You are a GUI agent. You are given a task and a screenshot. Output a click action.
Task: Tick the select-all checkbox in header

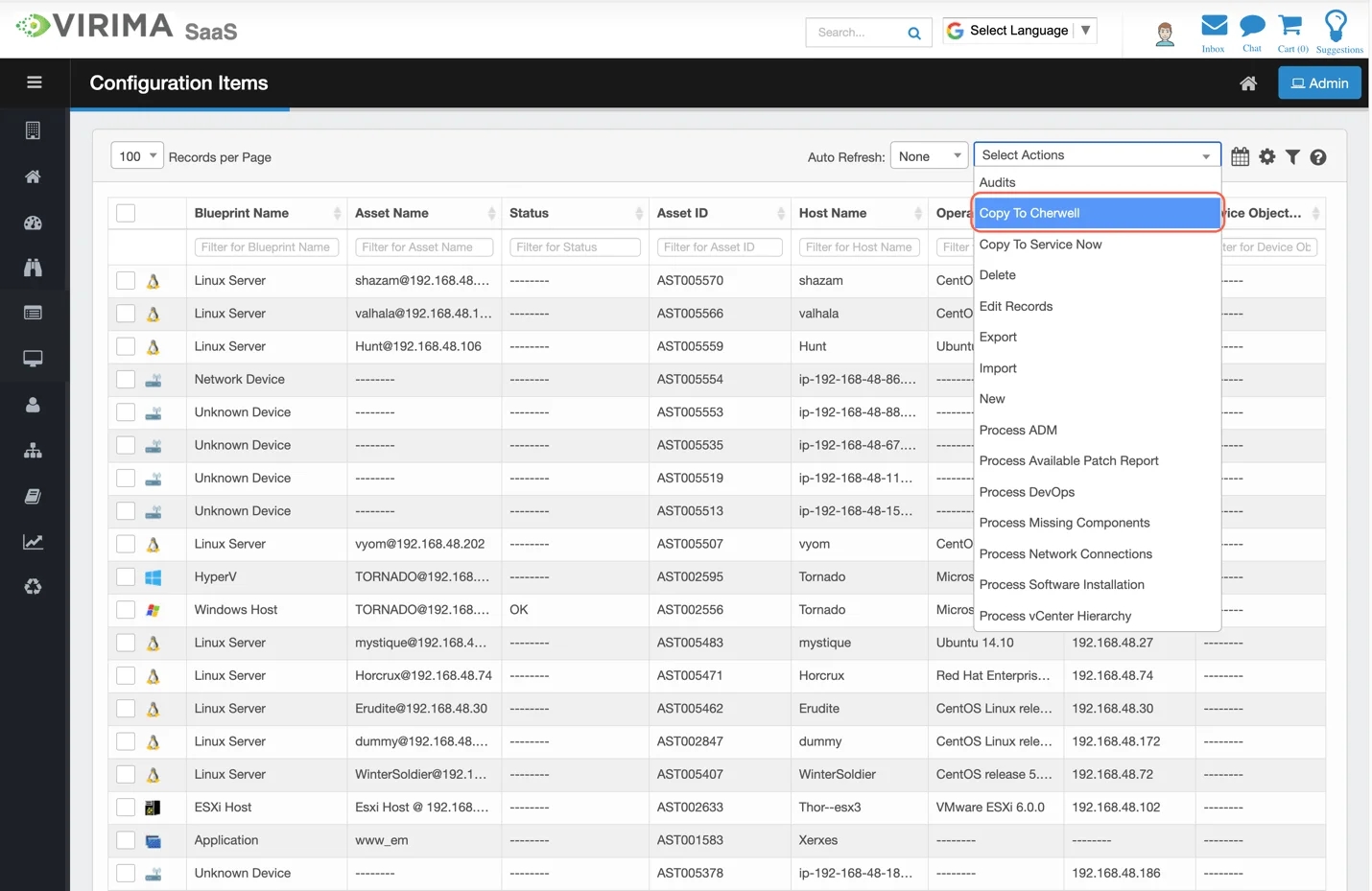coord(126,213)
